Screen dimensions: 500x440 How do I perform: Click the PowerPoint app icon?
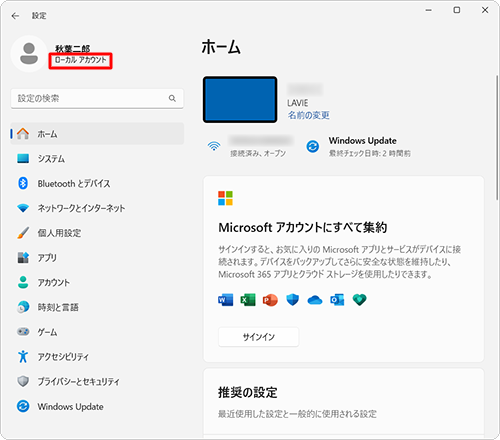(270, 300)
